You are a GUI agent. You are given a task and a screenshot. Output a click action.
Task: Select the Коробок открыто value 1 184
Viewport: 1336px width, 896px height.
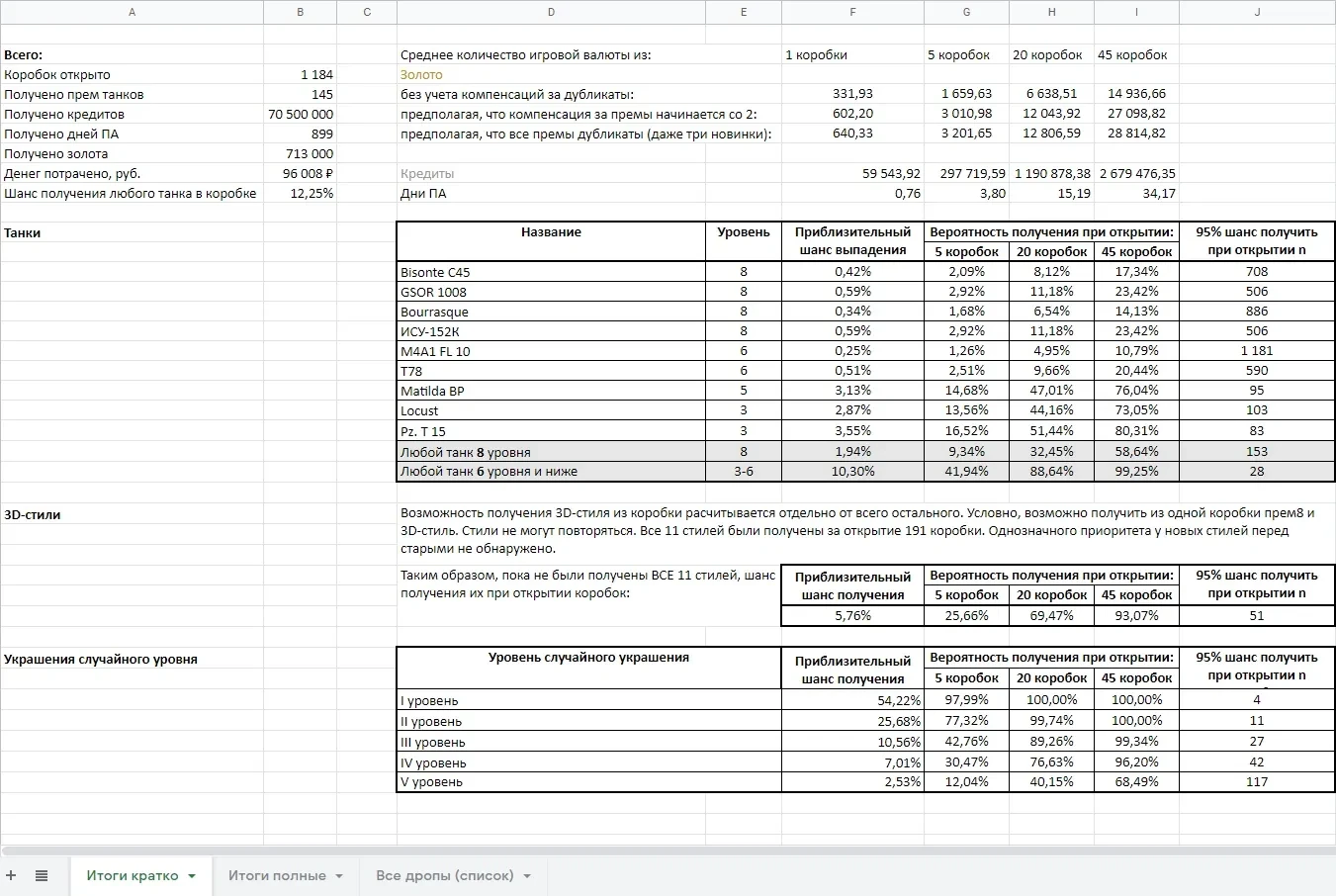point(300,74)
